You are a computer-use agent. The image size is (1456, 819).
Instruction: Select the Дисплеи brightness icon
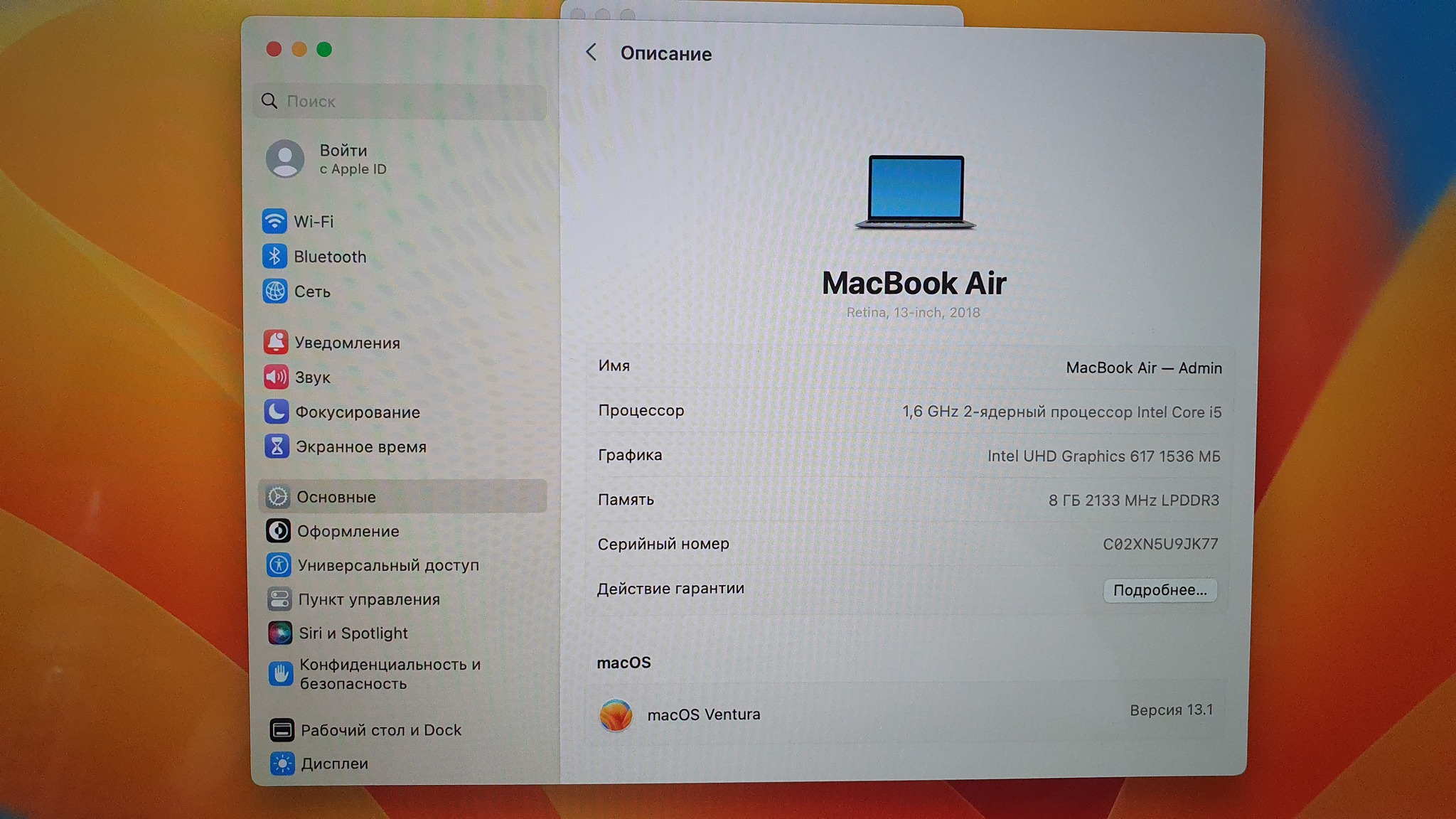(282, 763)
